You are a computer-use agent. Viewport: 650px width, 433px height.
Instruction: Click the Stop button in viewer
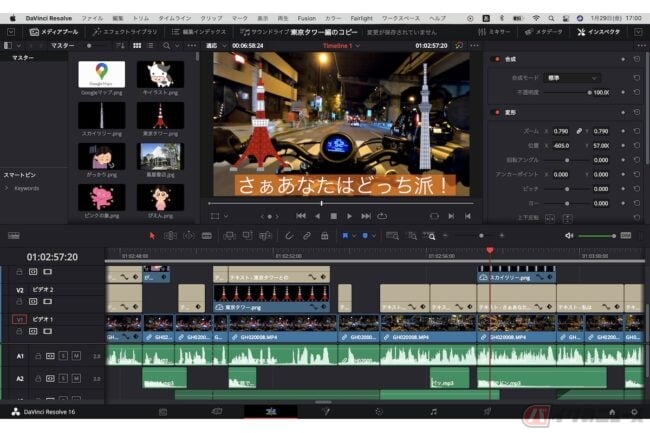tap(333, 215)
